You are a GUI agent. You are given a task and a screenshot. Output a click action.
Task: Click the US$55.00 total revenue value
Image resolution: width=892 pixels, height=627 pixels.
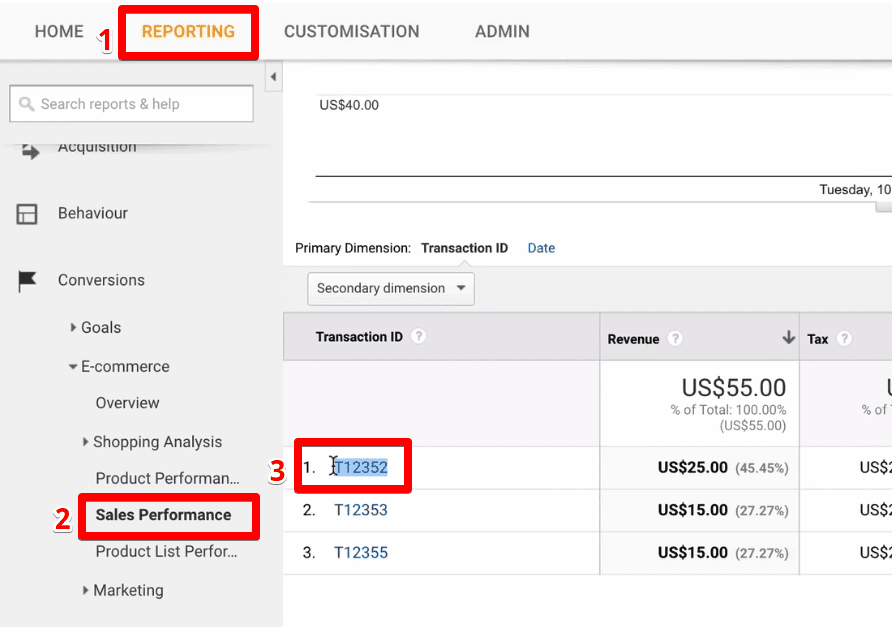tap(734, 387)
